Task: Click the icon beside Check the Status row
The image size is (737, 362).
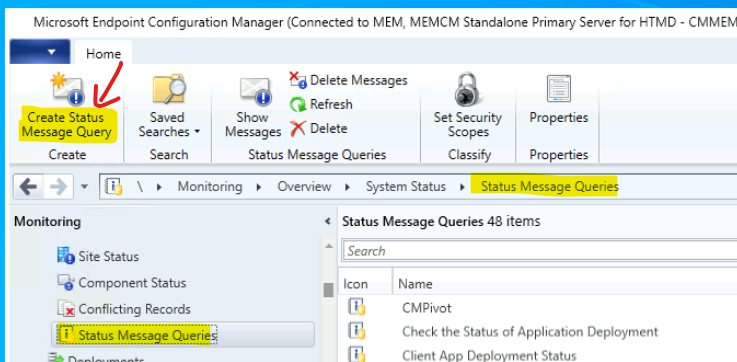Action: tap(357, 331)
